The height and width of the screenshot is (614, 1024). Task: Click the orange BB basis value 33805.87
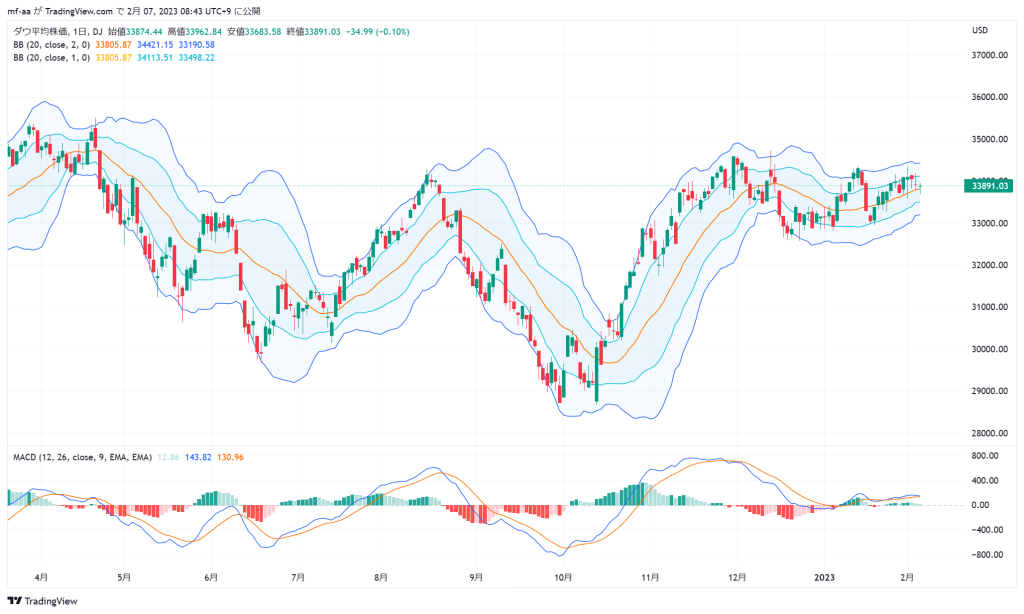coord(114,44)
